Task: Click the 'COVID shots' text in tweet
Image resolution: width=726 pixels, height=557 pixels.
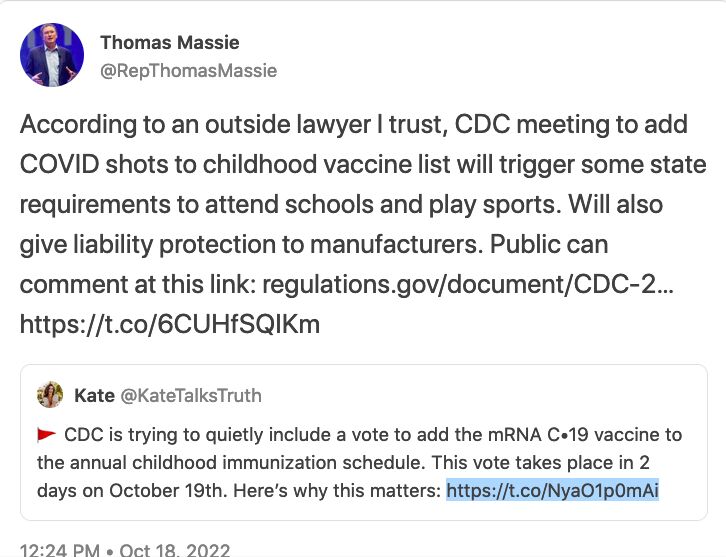Action: coord(94,164)
